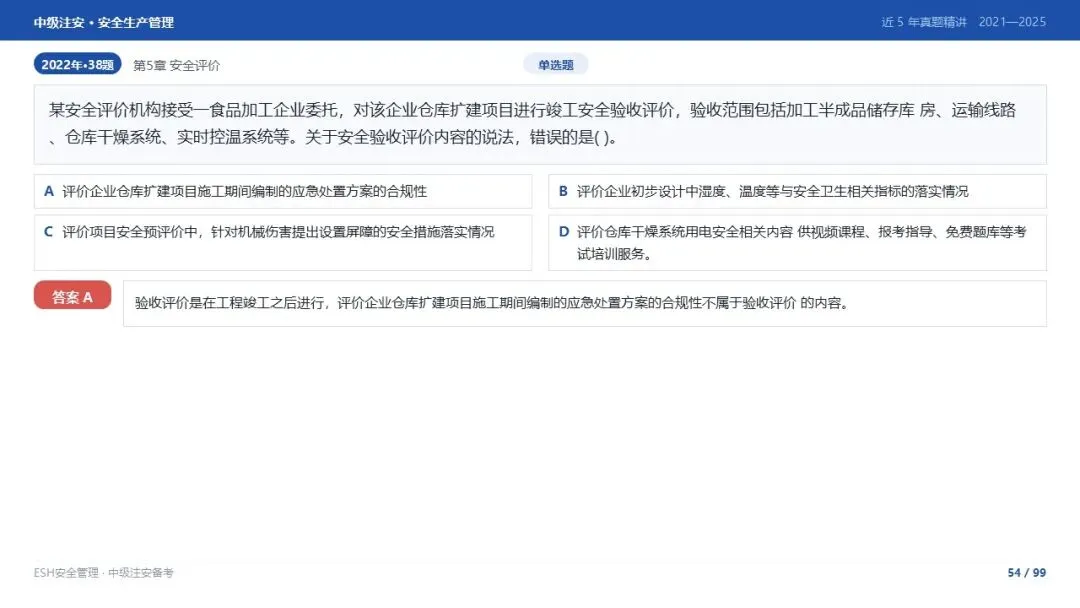
Task: Click the answer explanation starting 验收评价是在工程竣工之后
Action: [x=584, y=303]
